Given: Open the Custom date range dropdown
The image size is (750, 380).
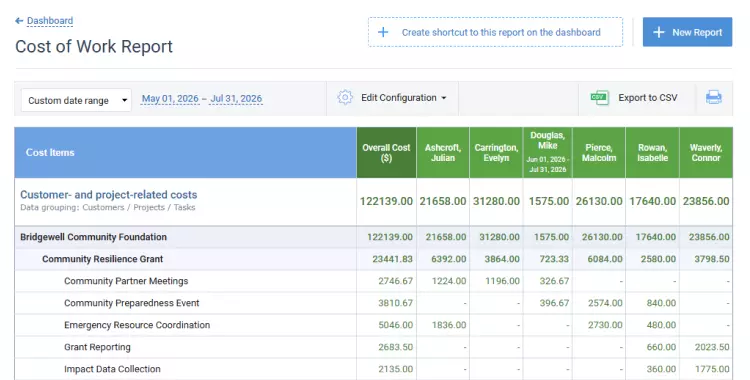Looking at the screenshot, I should 76,100.
